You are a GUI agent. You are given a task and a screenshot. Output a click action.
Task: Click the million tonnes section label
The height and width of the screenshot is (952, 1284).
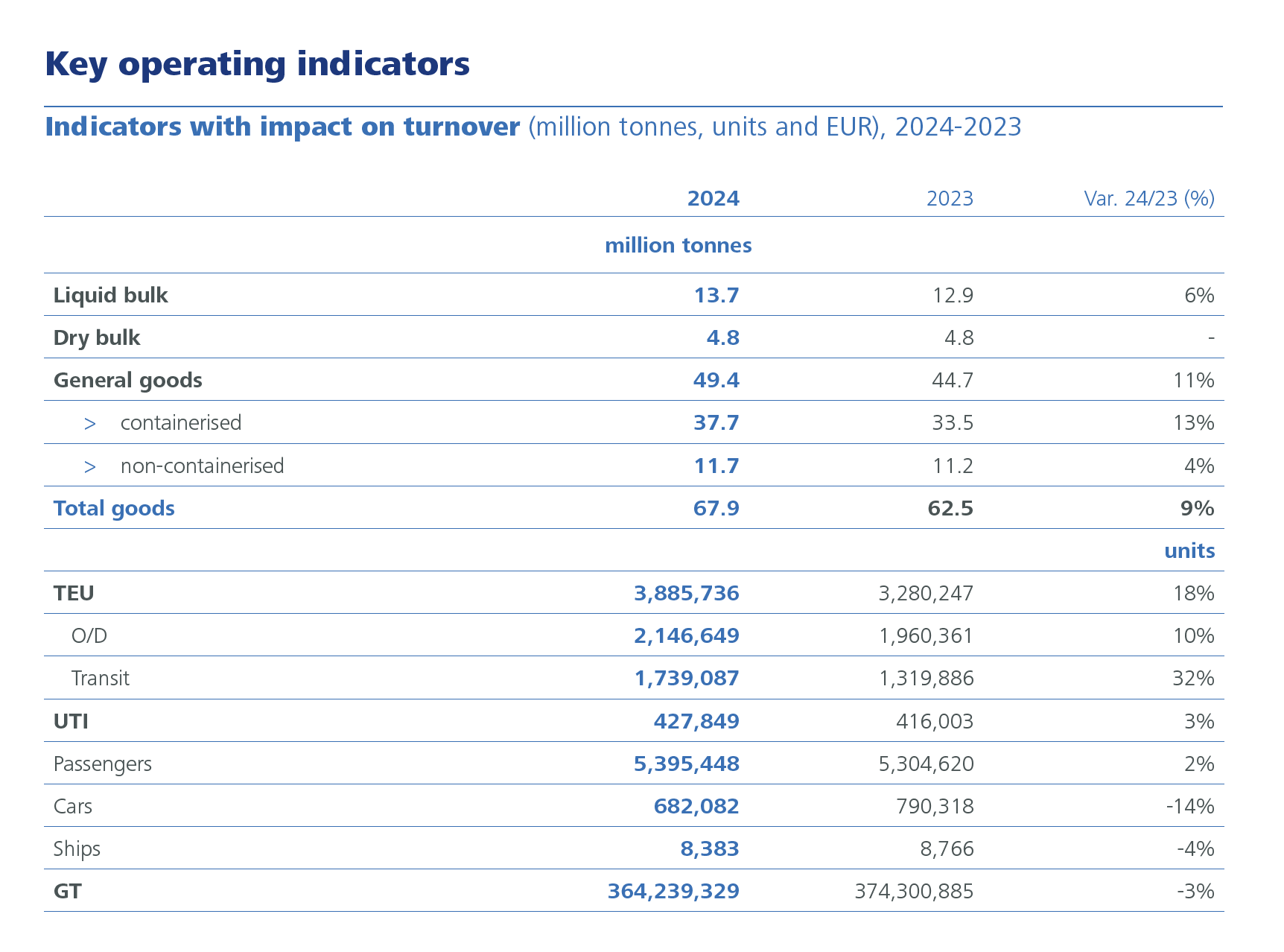click(x=678, y=245)
